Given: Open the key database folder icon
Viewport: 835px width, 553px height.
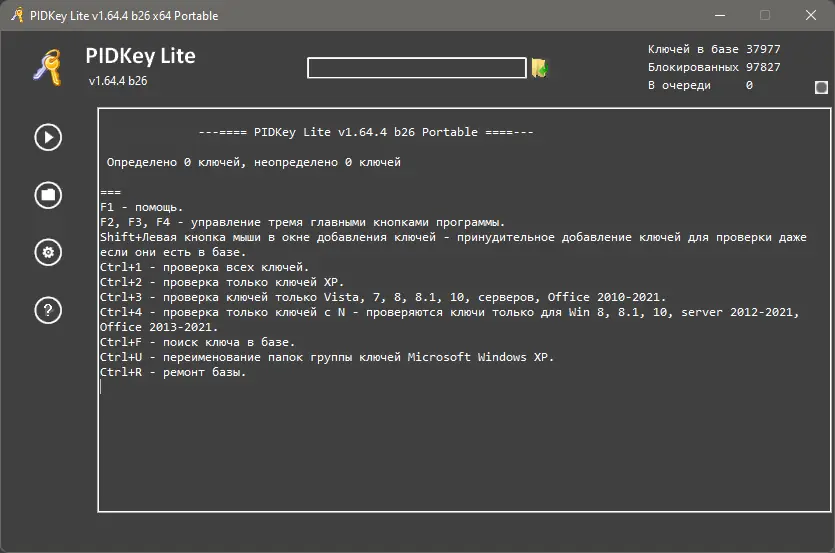Looking at the screenshot, I should pos(48,195).
